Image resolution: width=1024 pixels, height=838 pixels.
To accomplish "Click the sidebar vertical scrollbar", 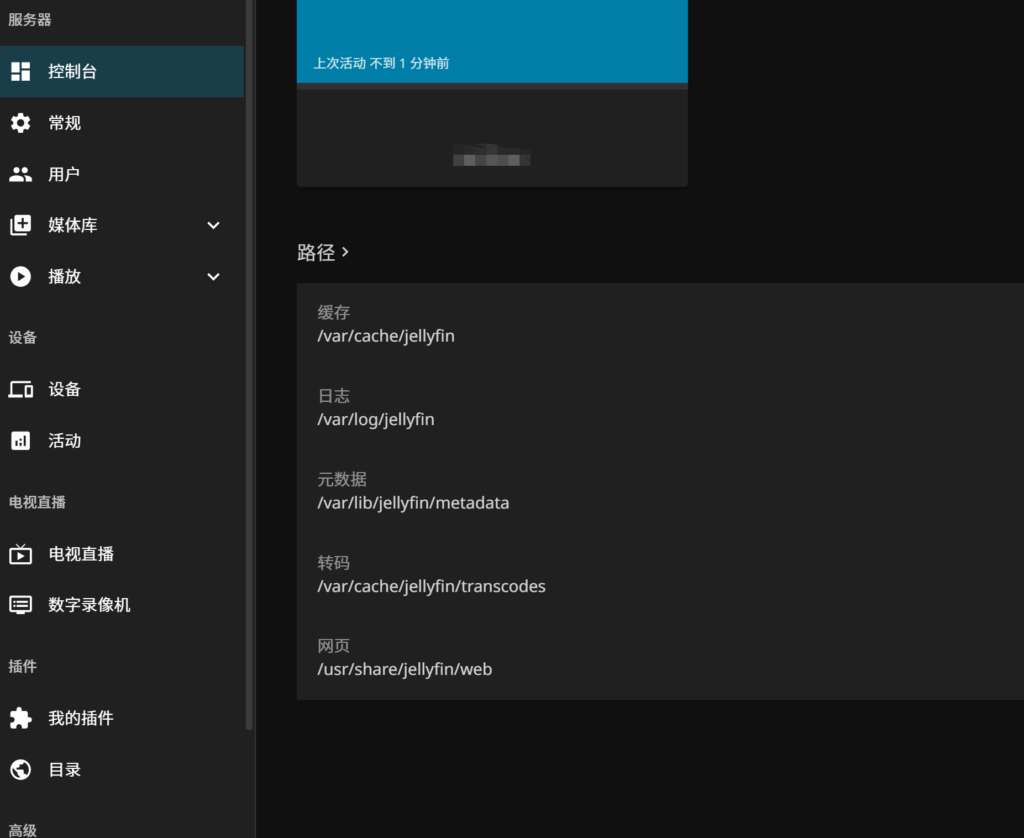I will [249, 360].
